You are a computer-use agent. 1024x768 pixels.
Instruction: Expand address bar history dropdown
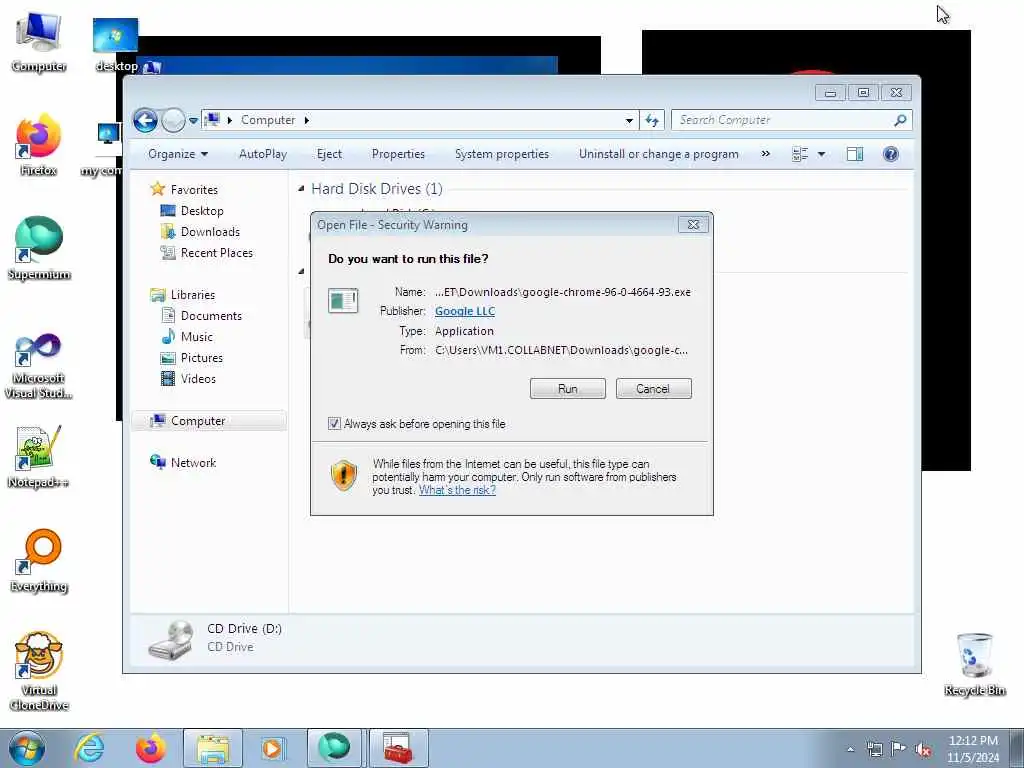pos(629,120)
